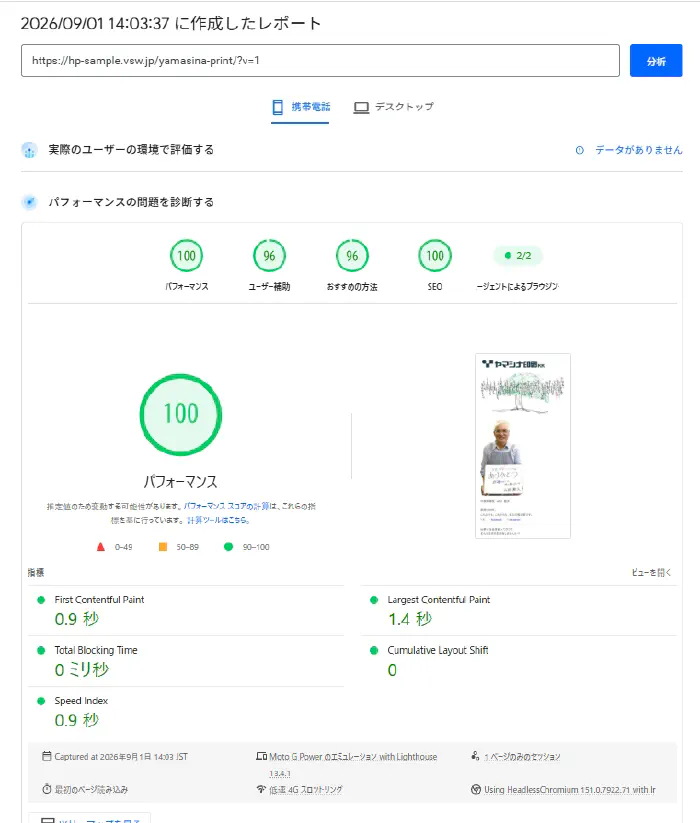Click the 実際のユーザーの環境で評価する heading
The width and height of the screenshot is (700, 823).
click(131, 150)
